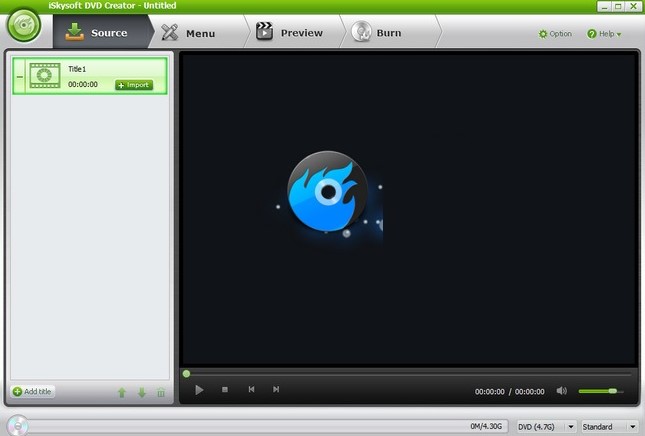
Task: Click the Import button in Title 1
Action: [134, 85]
